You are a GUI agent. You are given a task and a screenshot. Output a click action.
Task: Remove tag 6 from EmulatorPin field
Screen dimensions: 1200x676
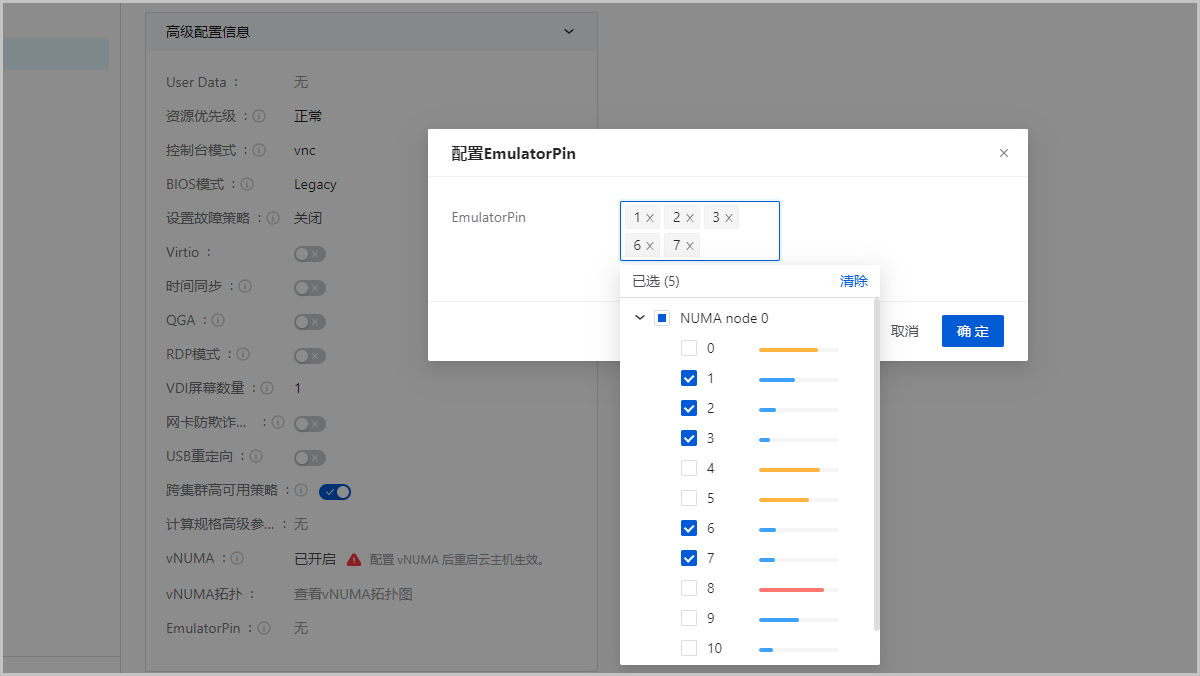pos(650,246)
